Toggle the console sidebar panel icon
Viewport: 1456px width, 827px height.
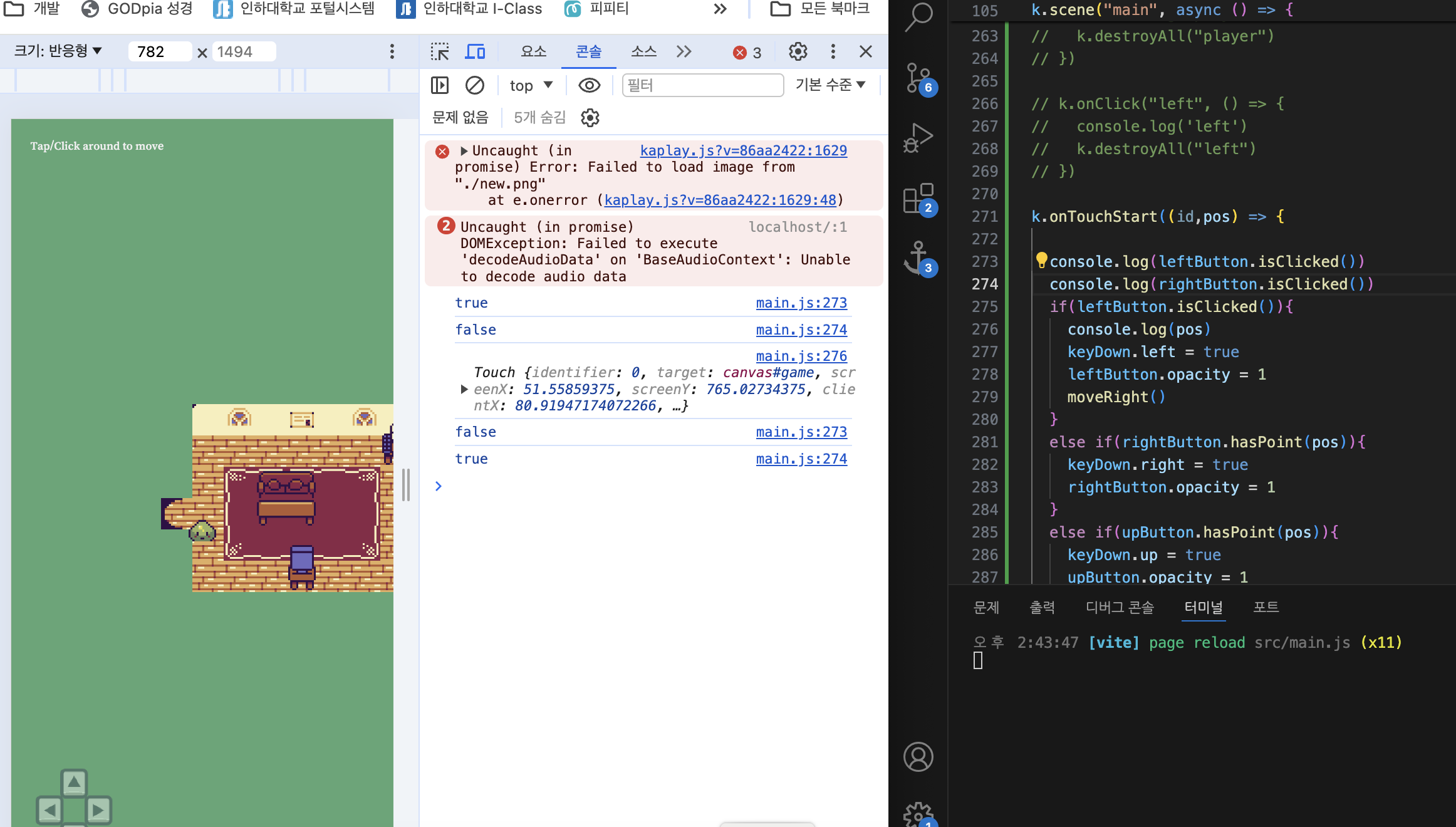coord(440,85)
